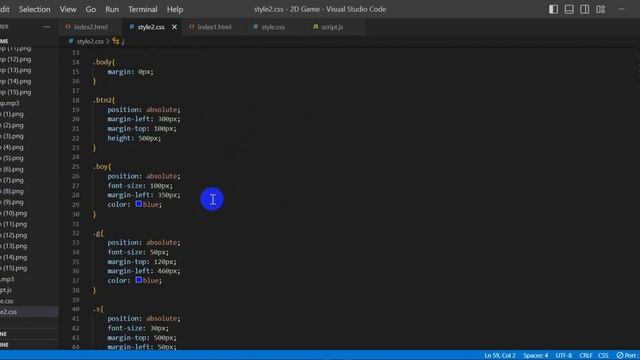This screenshot has height=360, width=640.
Task: Open the Help menu
Action: pyautogui.click(x=175, y=9)
